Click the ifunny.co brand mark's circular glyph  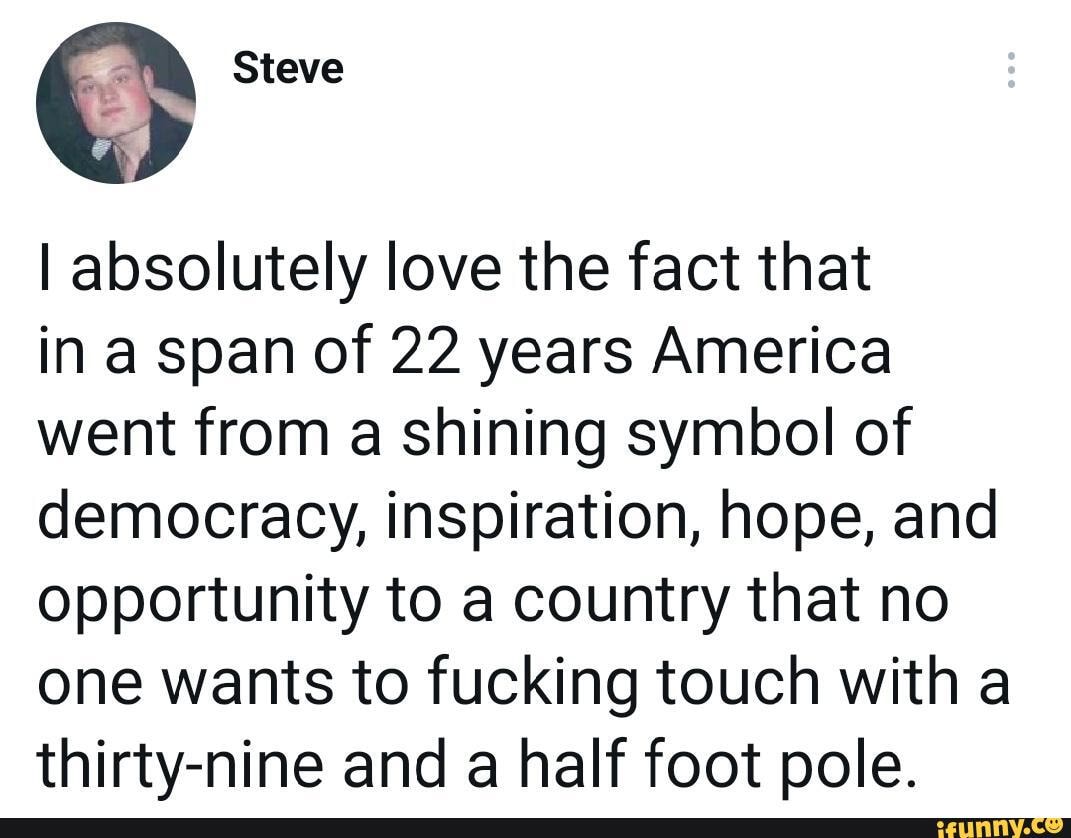1052,826
